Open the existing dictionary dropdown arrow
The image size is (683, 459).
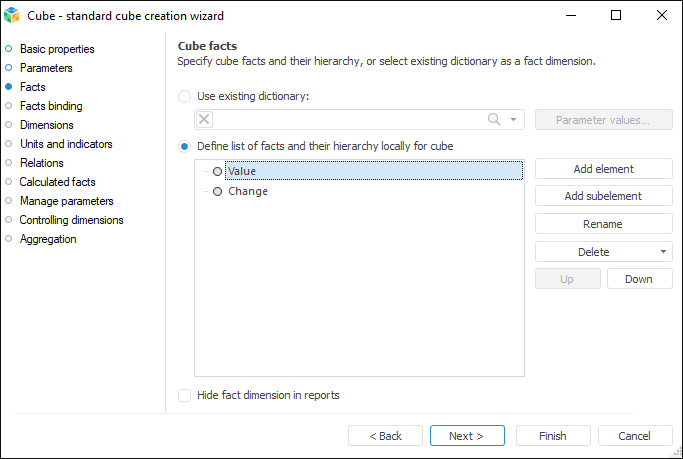514,120
